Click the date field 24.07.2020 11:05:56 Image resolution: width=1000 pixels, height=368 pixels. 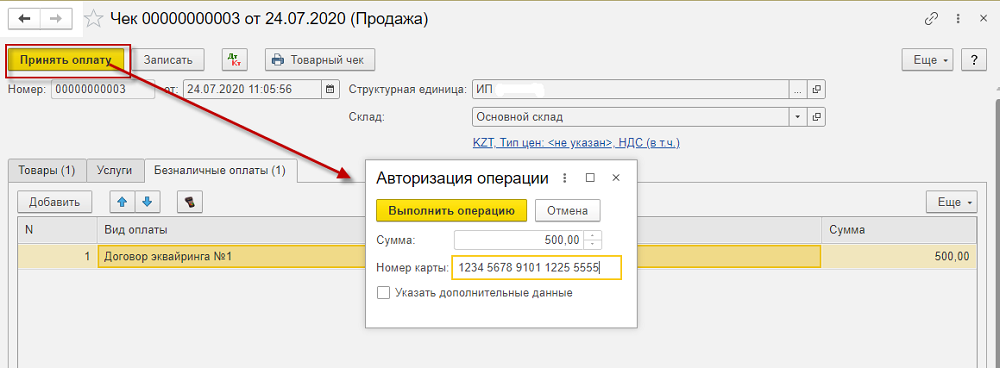click(253, 89)
